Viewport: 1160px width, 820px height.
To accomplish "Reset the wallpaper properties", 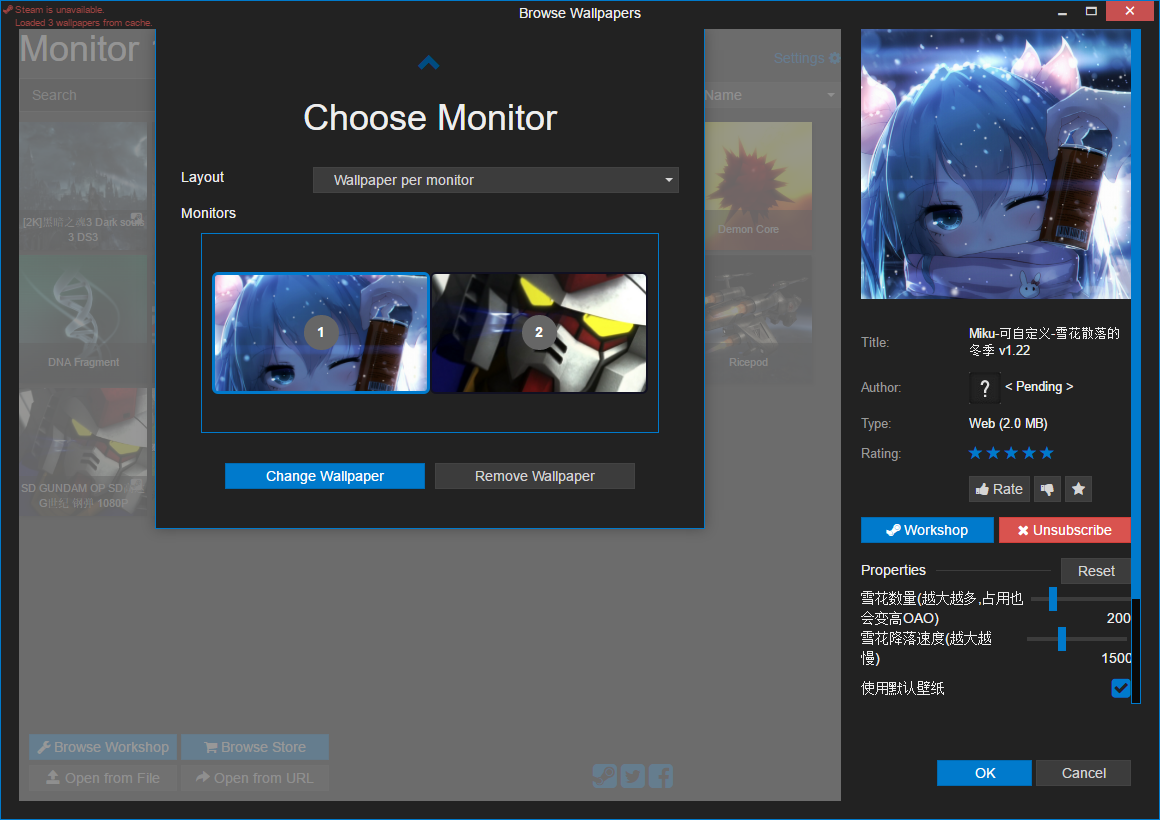I will (x=1096, y=571).
